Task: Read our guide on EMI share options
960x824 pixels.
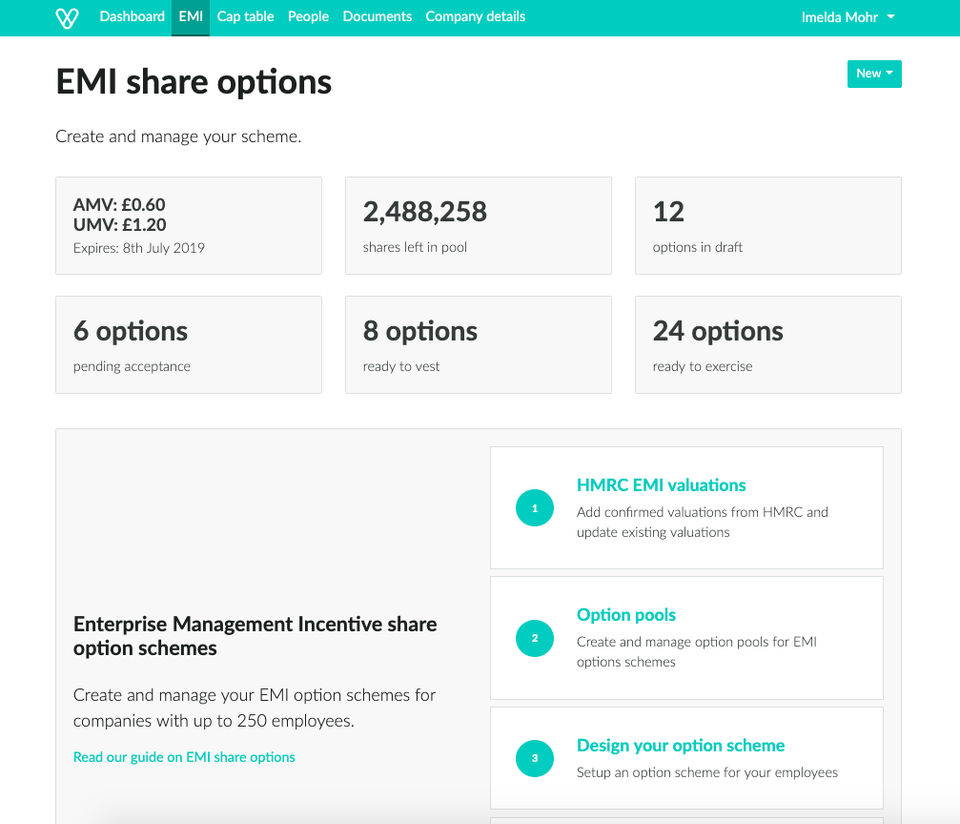Action: click(184, 757)
